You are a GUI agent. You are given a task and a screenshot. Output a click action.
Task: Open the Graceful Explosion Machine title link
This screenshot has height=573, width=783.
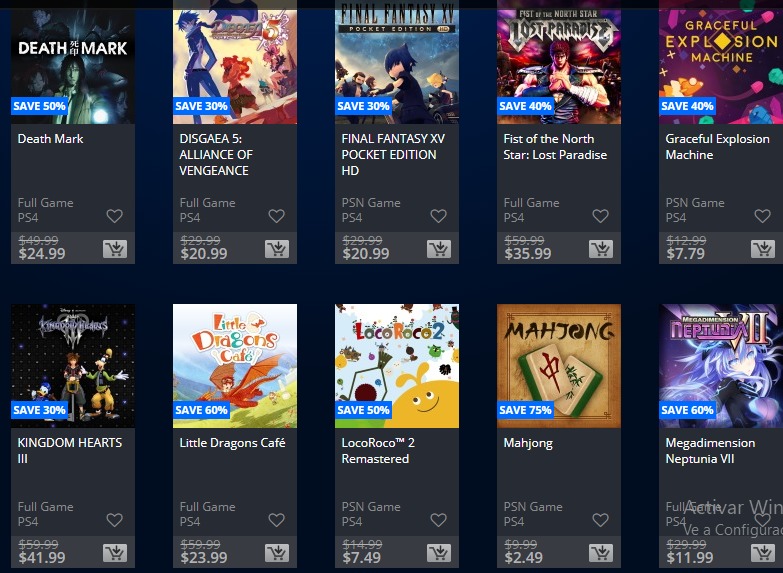coord(717,146)
